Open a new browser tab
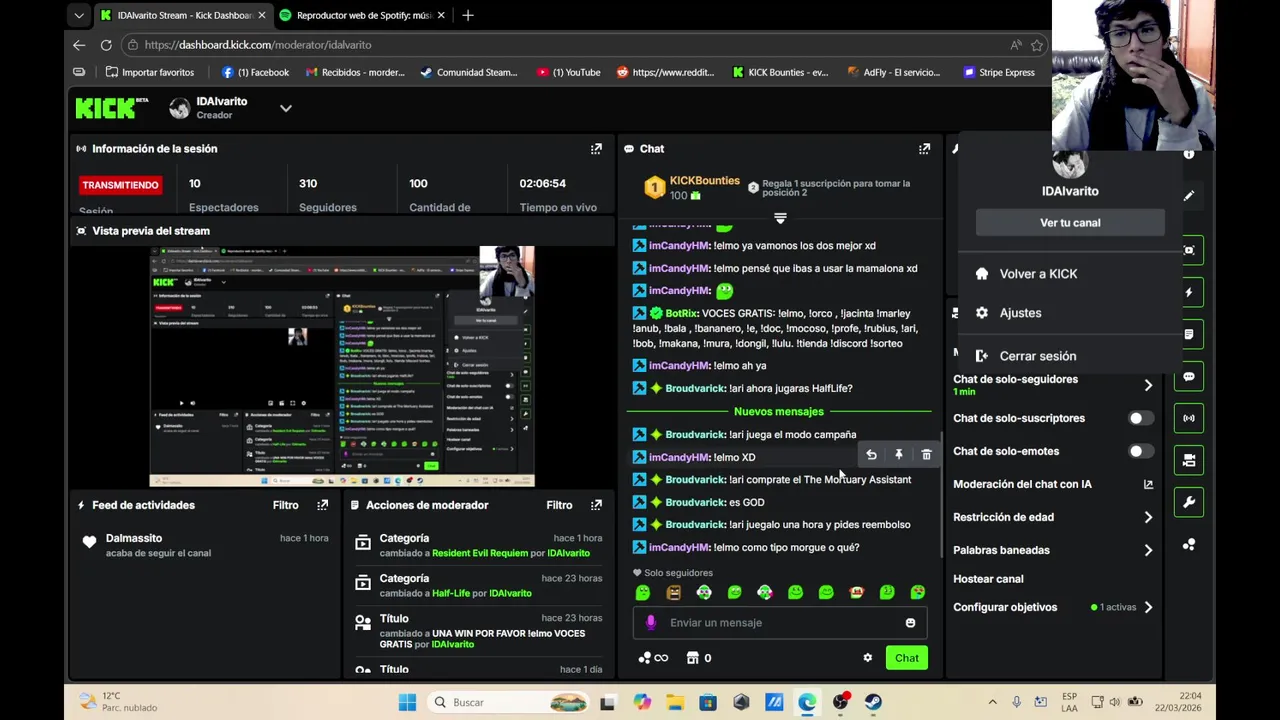 (x=468, y=15)
